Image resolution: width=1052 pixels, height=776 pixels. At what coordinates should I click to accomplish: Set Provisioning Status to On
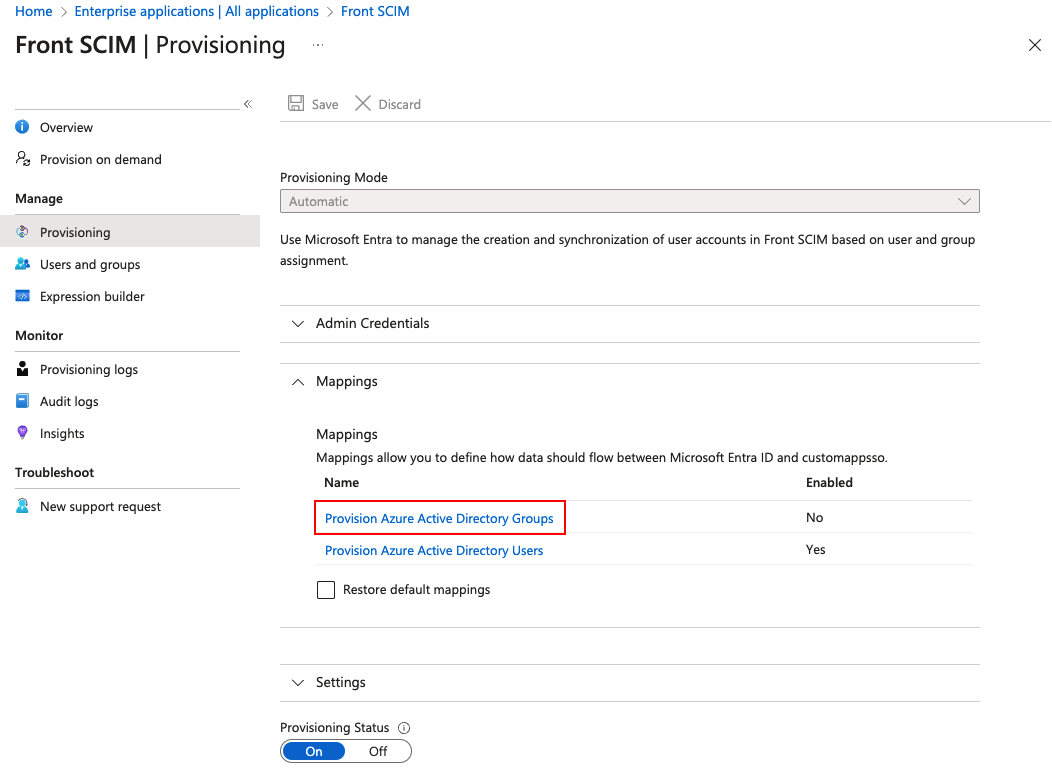(x=314, y=751)
